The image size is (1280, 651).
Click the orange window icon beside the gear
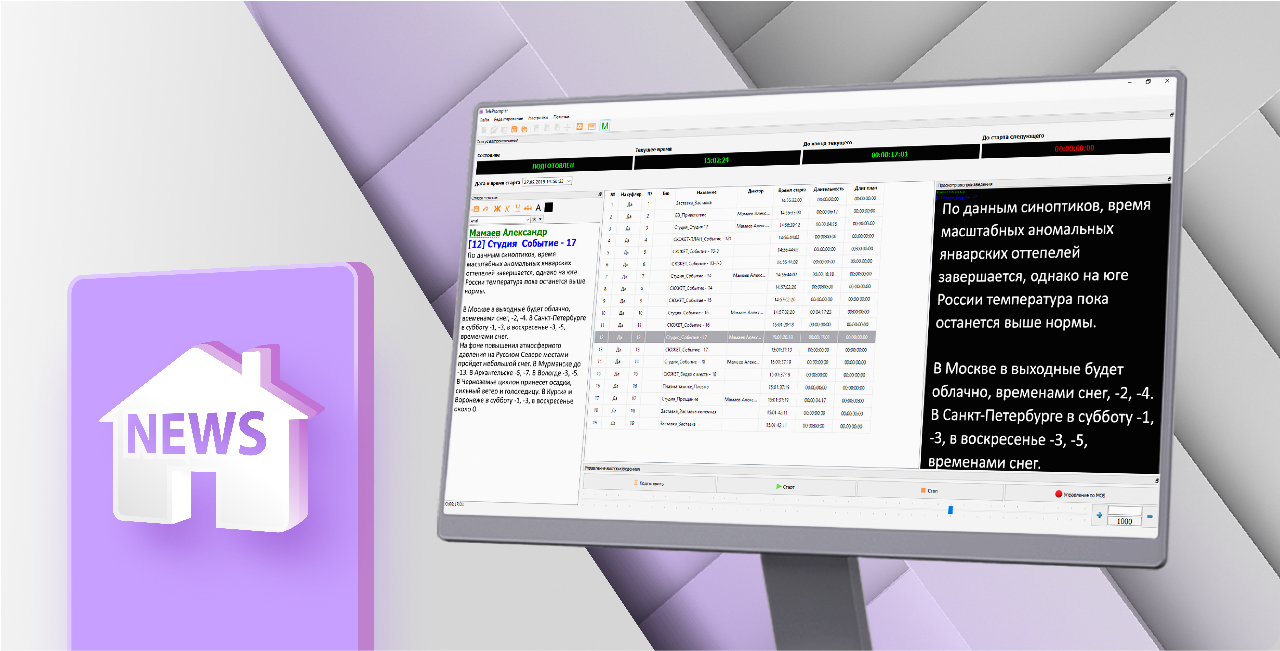pyautogui.click(x=591, y=127)
